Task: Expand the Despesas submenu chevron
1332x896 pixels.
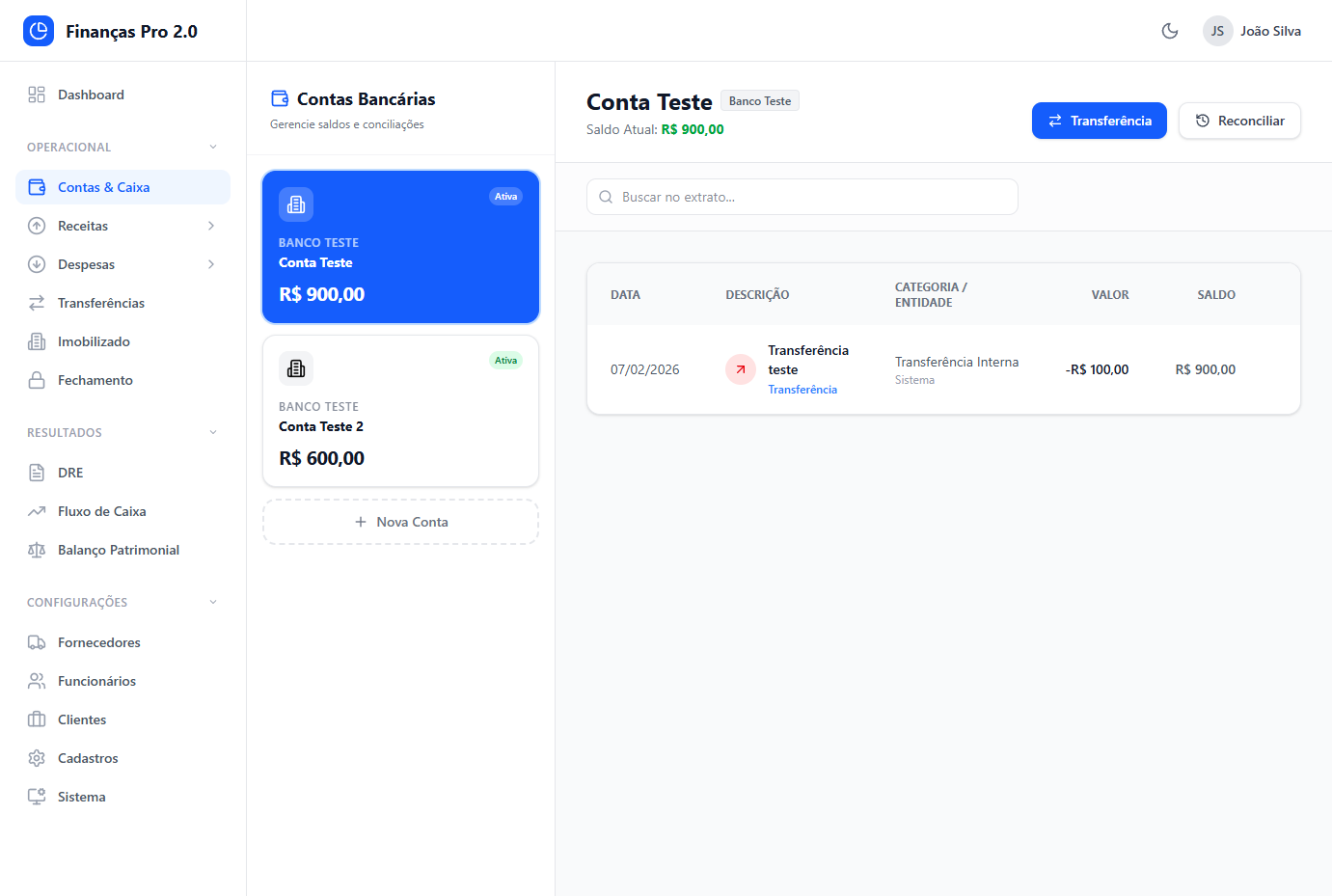Action: click(211, 264)
